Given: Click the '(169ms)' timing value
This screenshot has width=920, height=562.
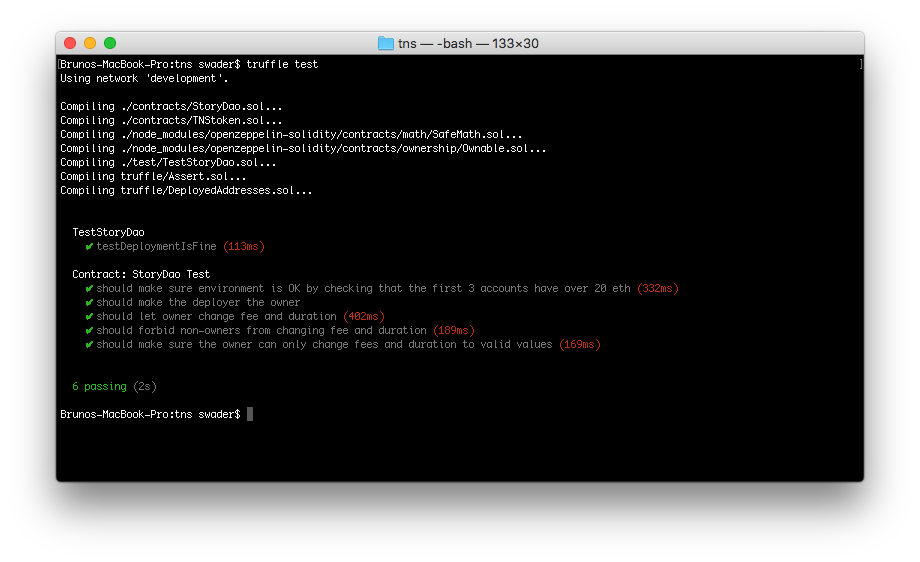Looking at the screenshot, I should pos(580,344).
